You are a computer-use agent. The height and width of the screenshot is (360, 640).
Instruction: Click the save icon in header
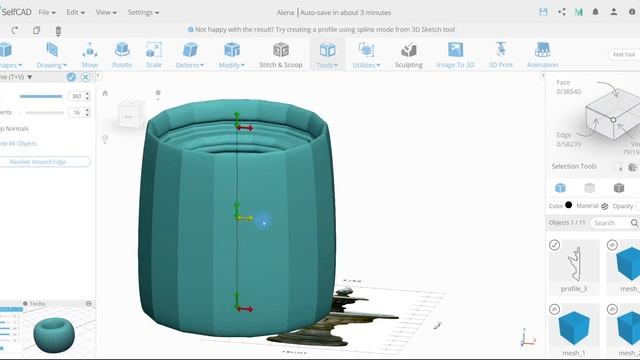(543, 12)
